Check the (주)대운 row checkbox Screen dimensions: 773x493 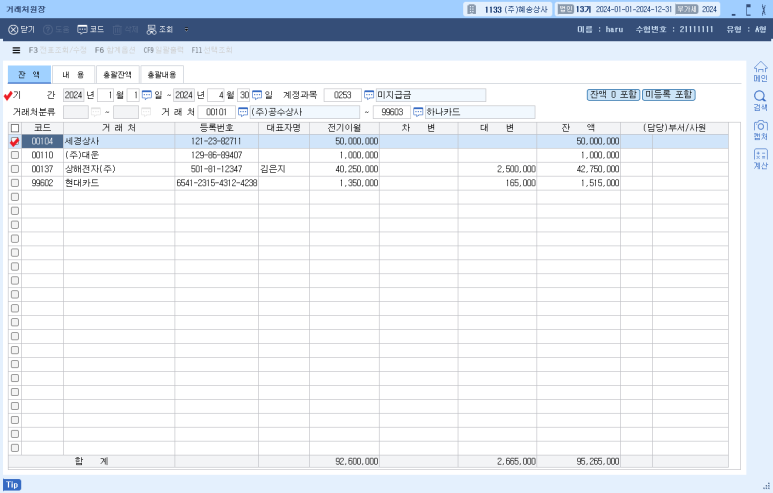(x=15, y=155)
